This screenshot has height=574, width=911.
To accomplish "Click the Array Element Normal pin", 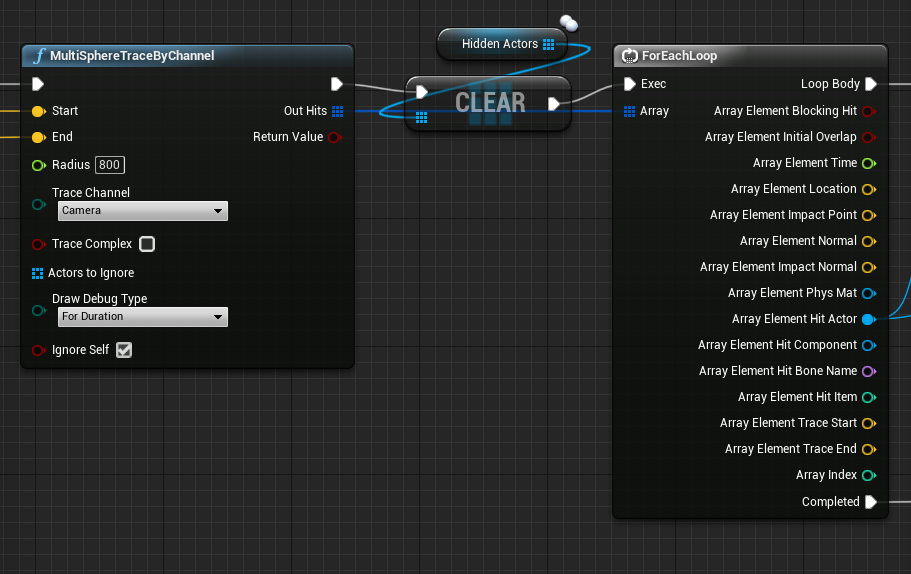I will 869,241.
